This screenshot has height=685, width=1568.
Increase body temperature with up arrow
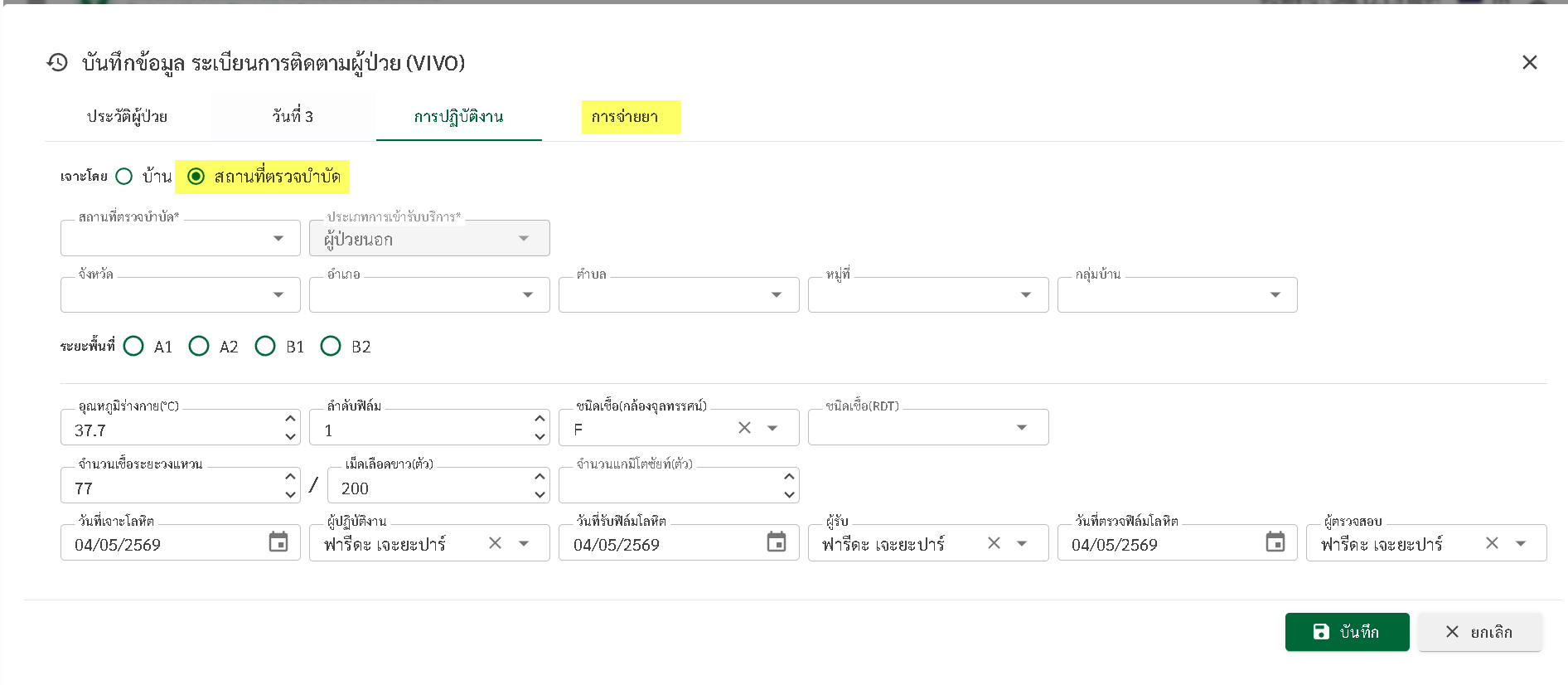coord(290,419)
